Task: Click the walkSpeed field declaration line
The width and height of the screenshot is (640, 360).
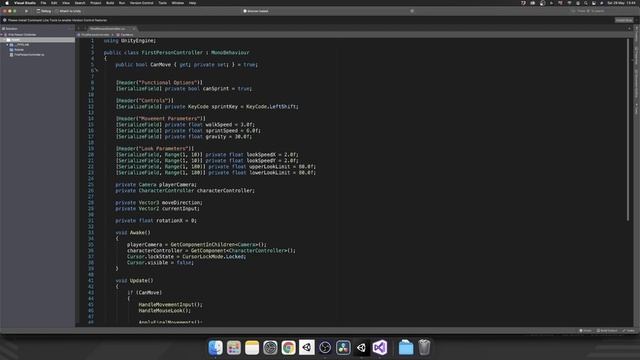Action: (x=185, y=125)
